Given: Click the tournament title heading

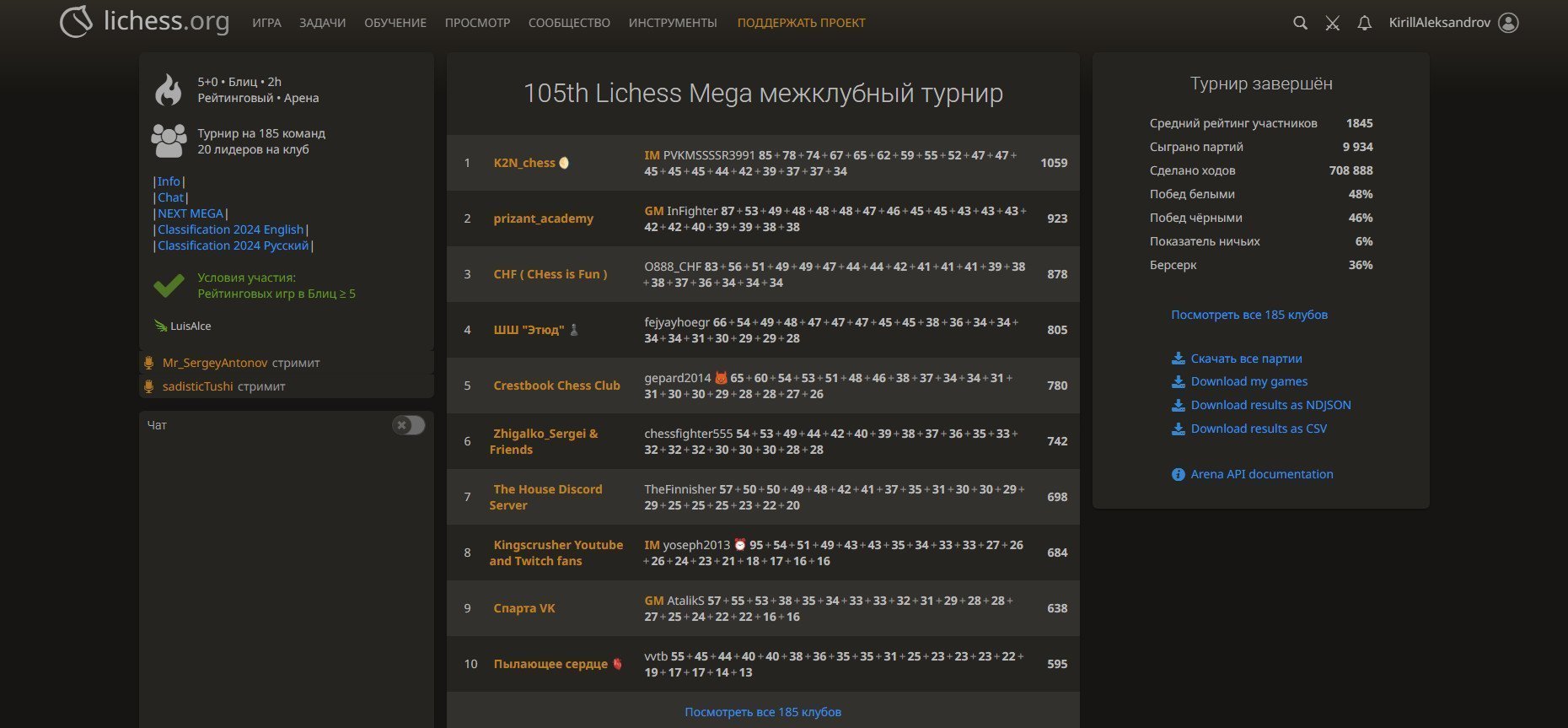Looking at the screenshot, I should pos(763,93).
